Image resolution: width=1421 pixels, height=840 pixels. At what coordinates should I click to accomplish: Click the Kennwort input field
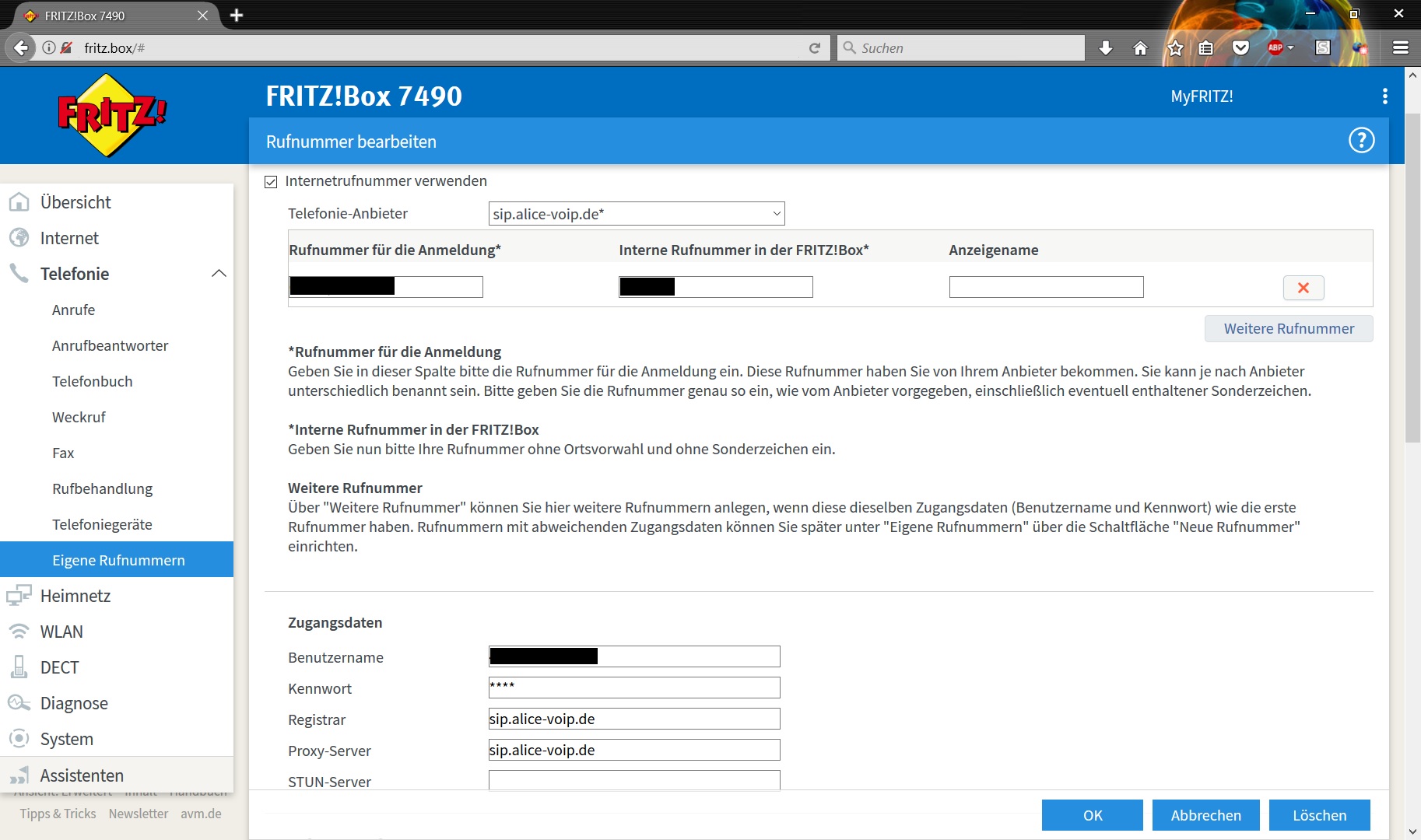point(634,688)
